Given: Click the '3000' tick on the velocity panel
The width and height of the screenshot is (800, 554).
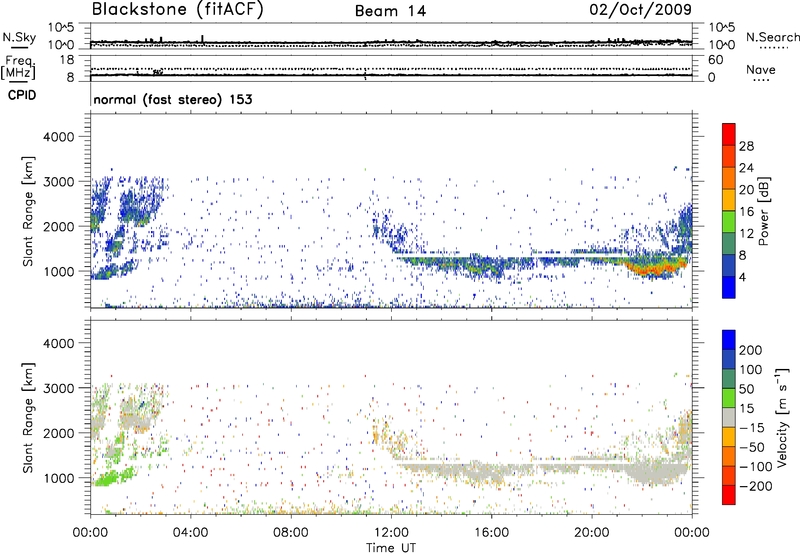Looking at the screenshot, I should pyautogui.click(x=58, y=388).
